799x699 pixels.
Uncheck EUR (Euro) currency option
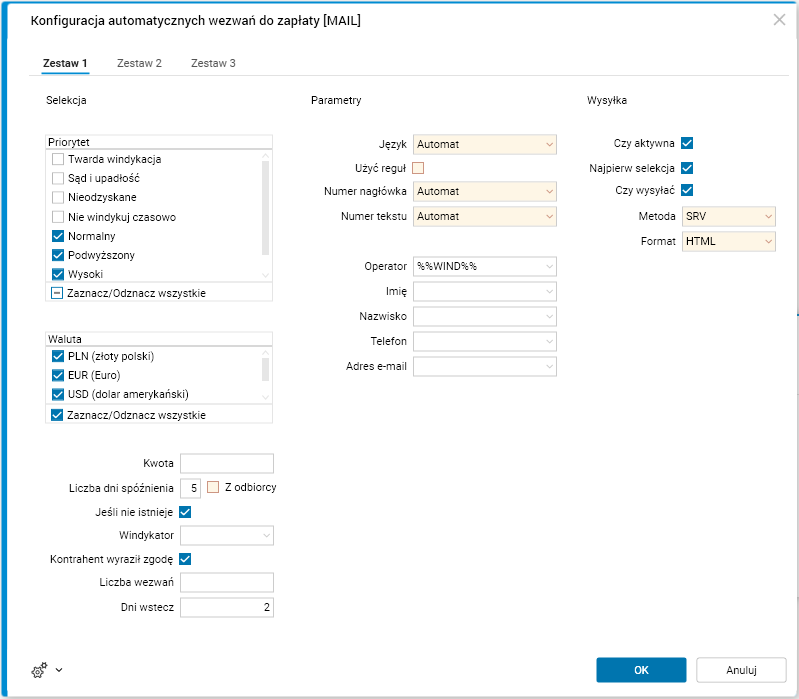[x=58, y=375]
